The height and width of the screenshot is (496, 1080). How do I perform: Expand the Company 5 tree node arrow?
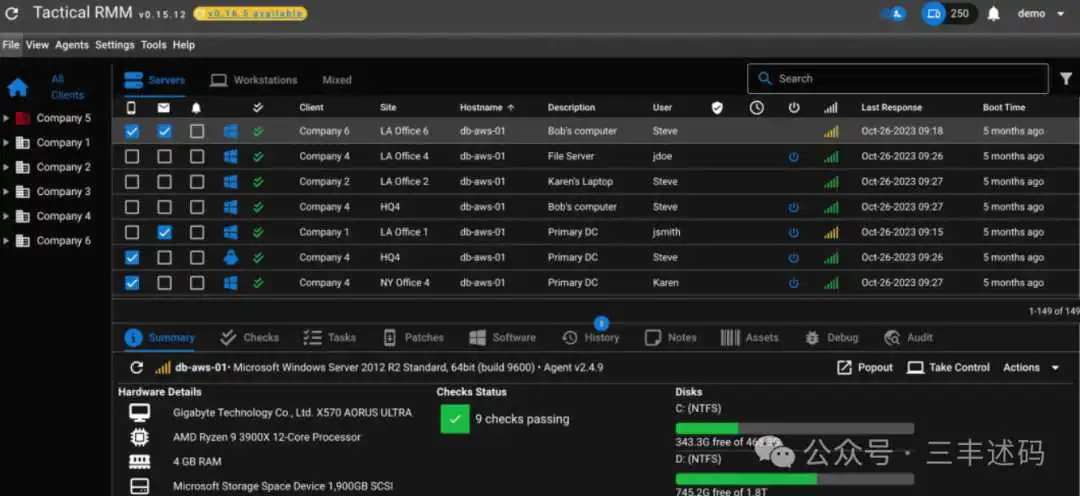[x=6, y=118]
